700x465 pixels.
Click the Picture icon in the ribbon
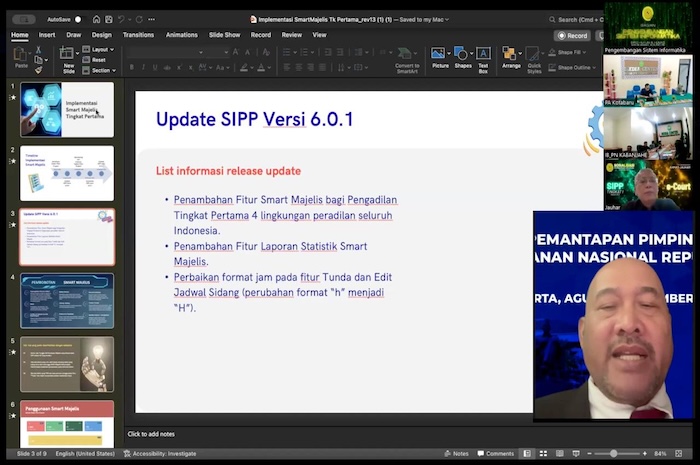(439, 58)
